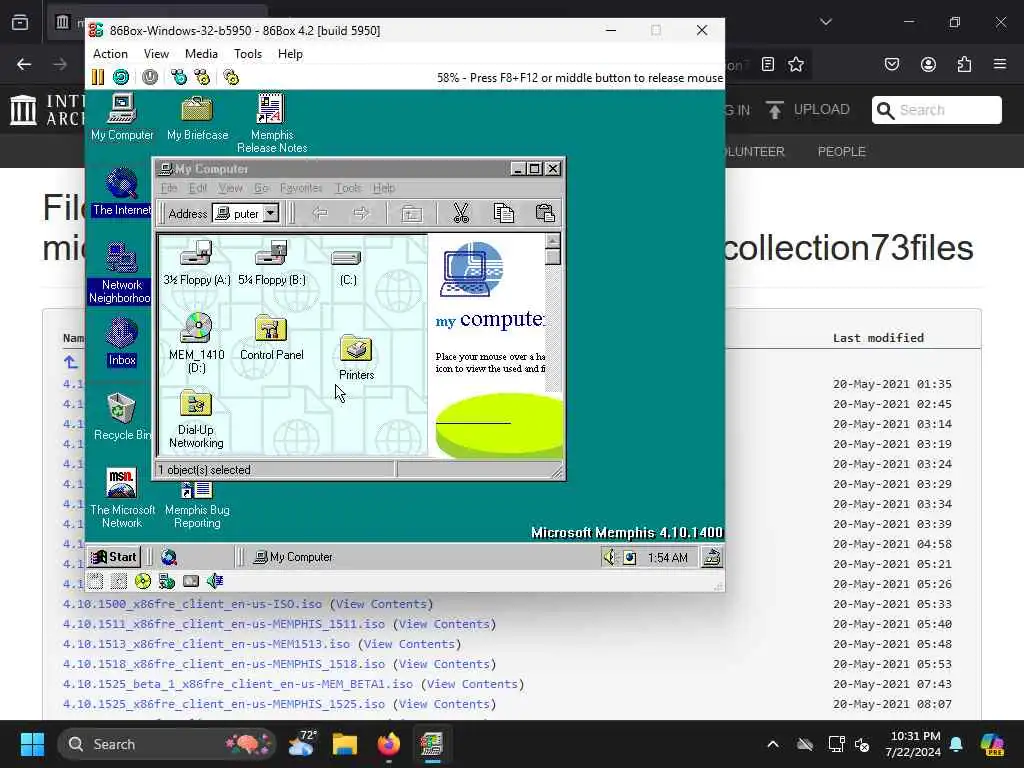The width and height of the screenshot is (1024, 768).
Task: Click the Up one level folder icon
Action: pyautogui.click(x=411, y=214)
